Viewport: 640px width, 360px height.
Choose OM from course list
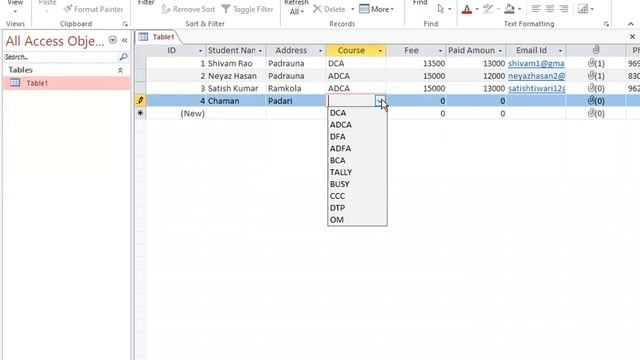click(357, 220)
